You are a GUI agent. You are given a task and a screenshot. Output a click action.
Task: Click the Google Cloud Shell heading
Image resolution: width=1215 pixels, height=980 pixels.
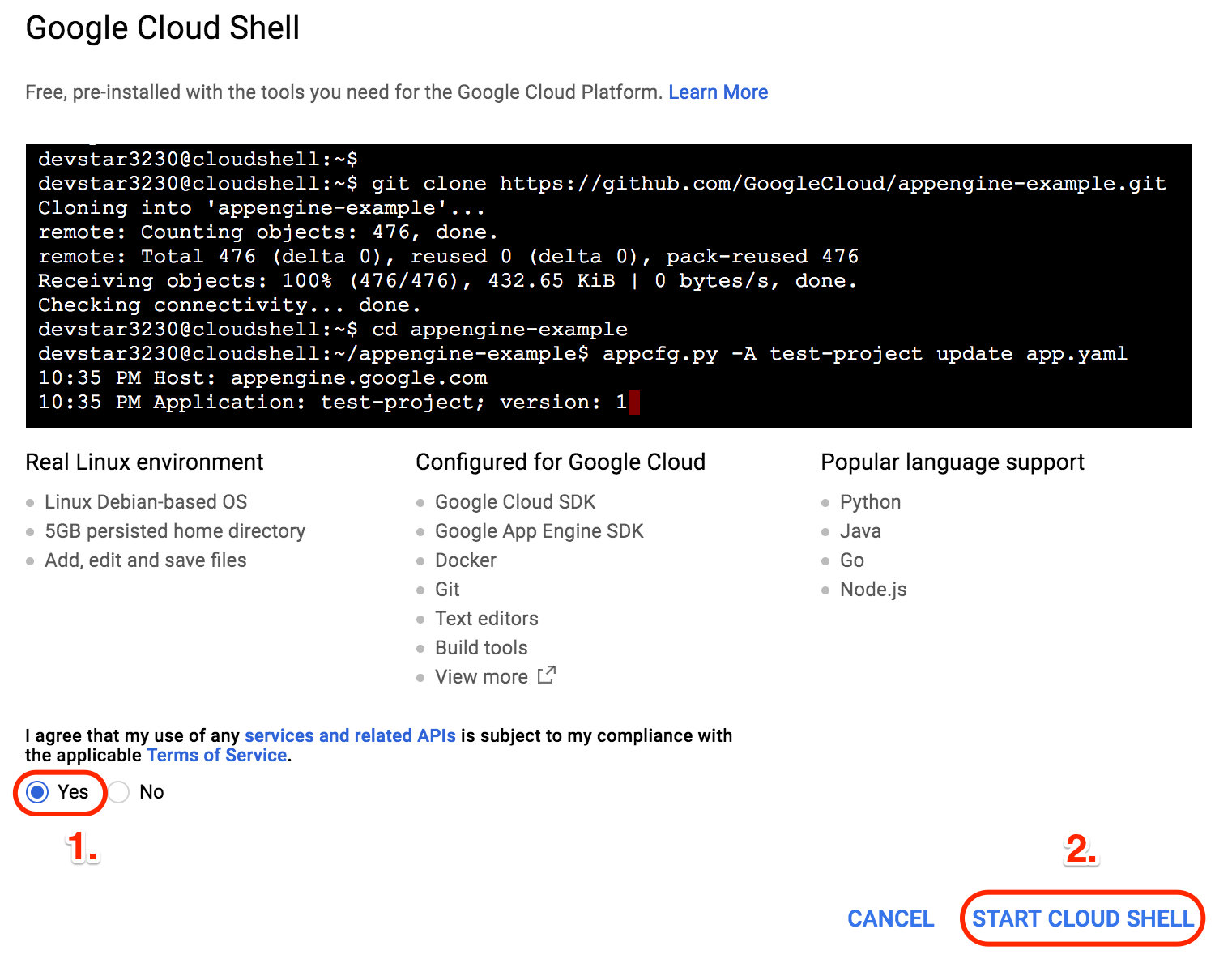(163, 28)
